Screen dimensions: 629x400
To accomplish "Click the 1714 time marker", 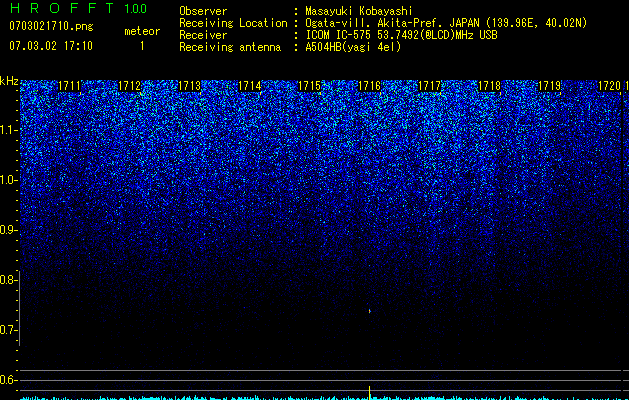I will click(x=250, y=86).
